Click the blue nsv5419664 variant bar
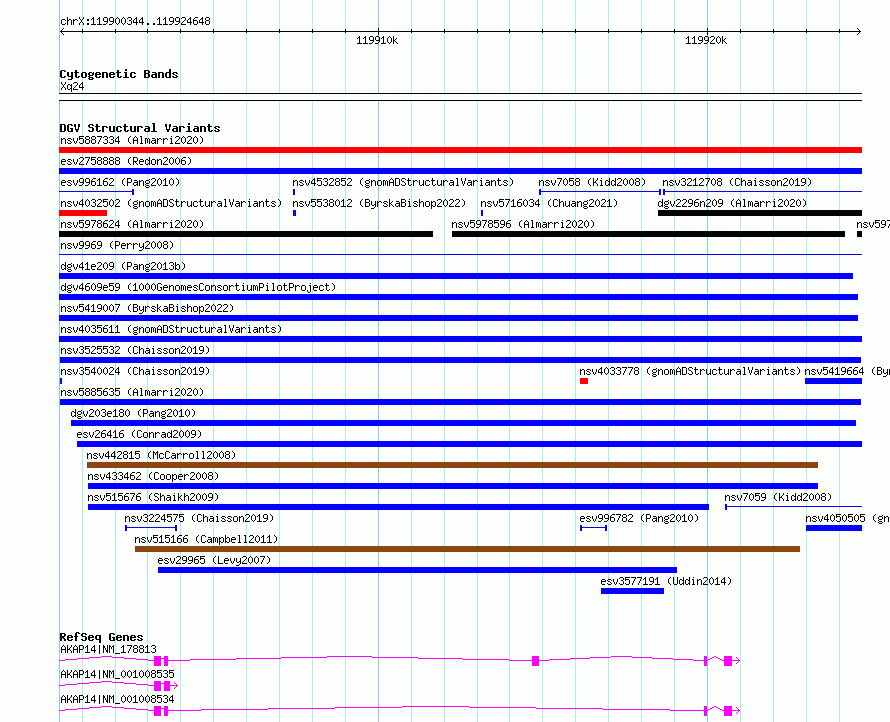890x722 pixels. 833,381
